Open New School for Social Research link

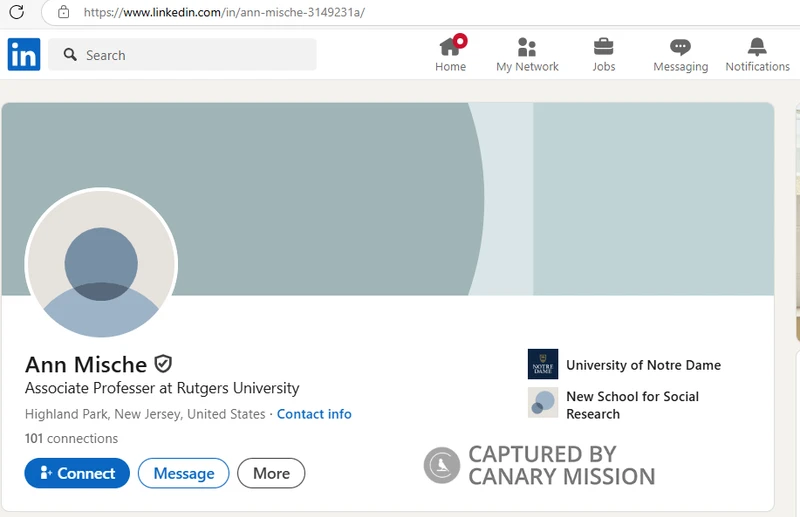pos(633,405)
